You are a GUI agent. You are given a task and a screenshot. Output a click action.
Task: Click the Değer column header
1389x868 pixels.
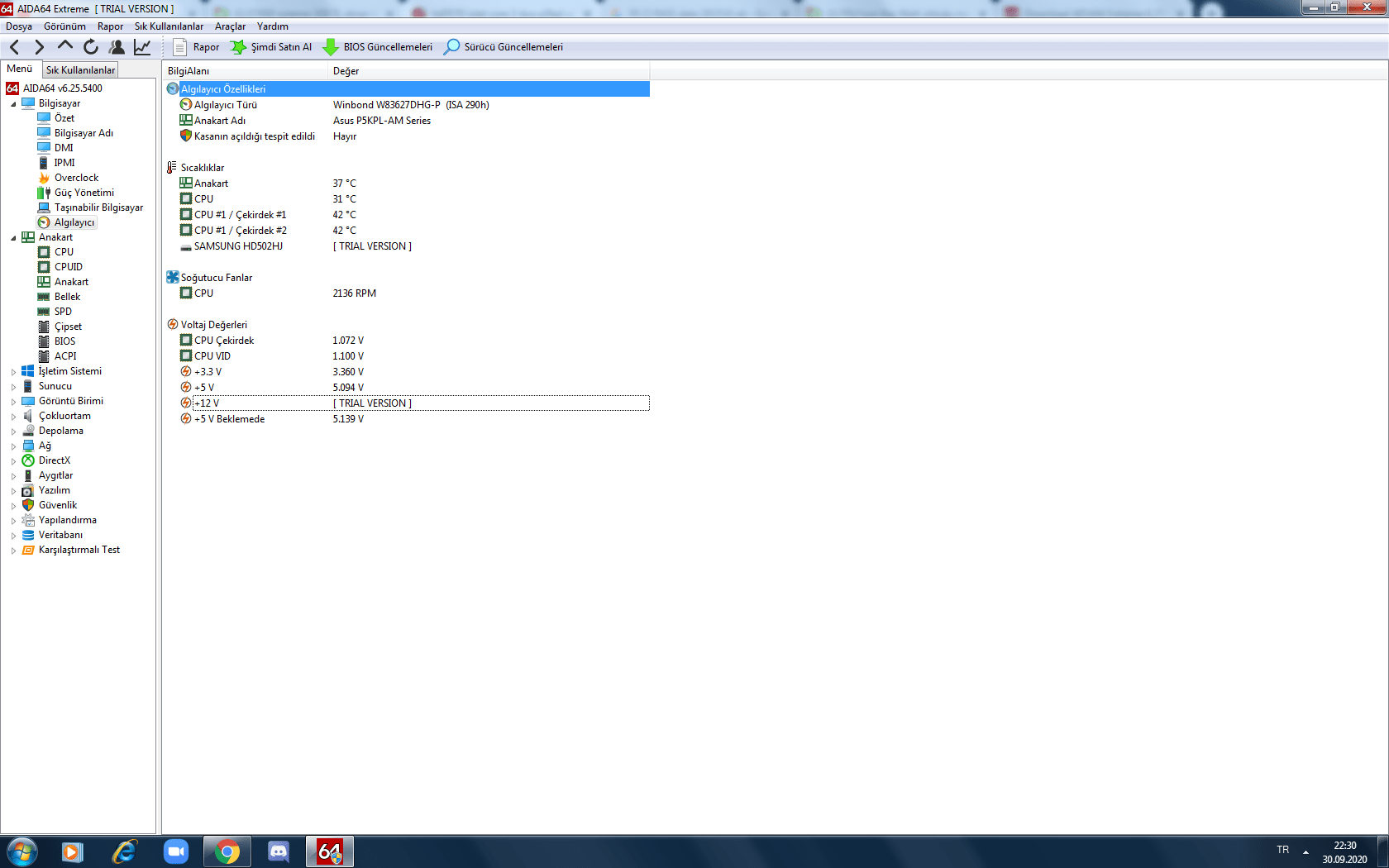click(489, 71)
